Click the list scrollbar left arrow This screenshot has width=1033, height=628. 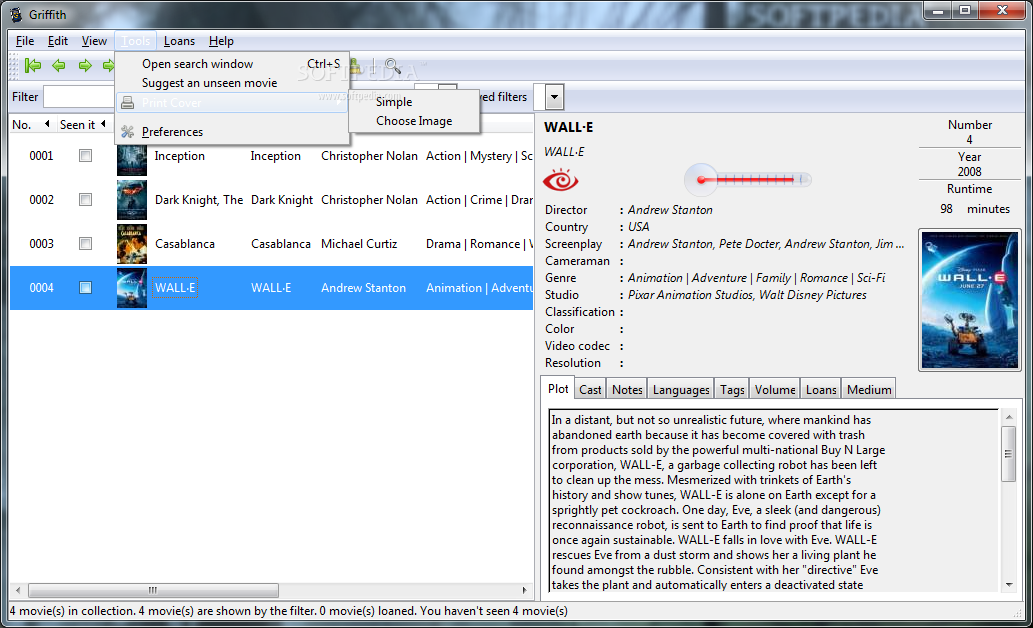[18, 590]
